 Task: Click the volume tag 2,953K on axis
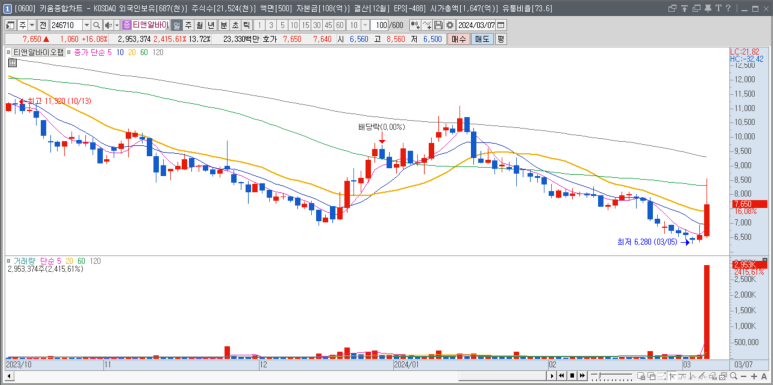click(x=749, y=265)
